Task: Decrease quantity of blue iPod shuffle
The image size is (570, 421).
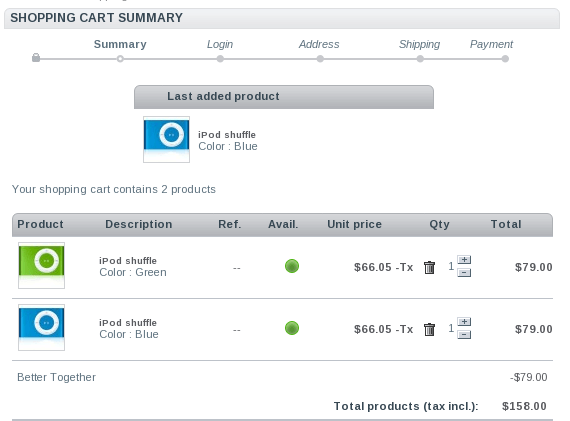Action: click(464, 335)
